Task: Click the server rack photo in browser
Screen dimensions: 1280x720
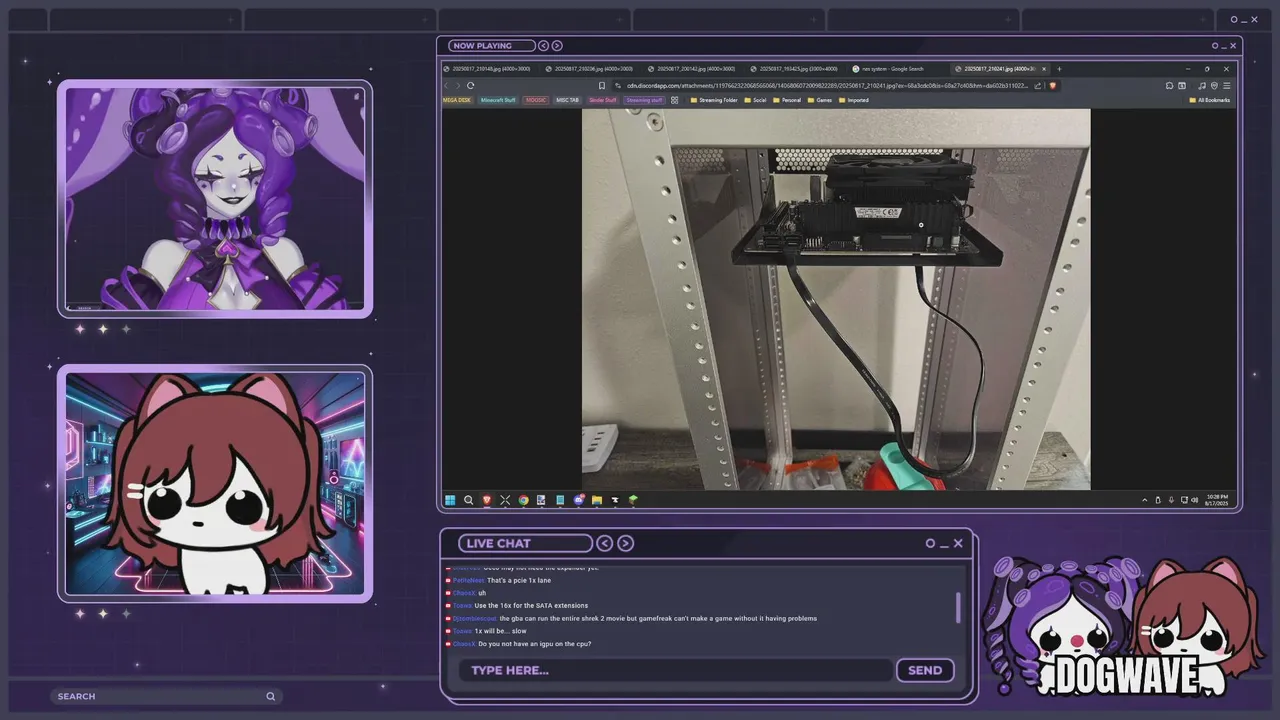Action: click(x=836, y=299)
